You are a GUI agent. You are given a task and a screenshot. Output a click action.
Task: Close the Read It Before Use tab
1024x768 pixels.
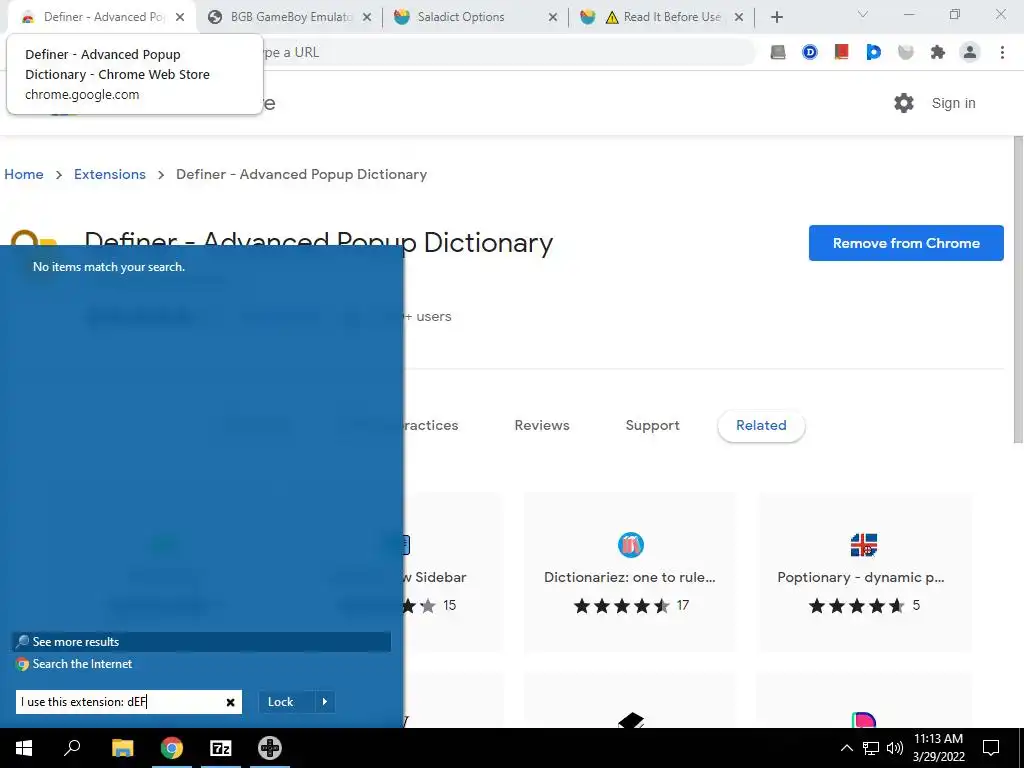(739, 18)
